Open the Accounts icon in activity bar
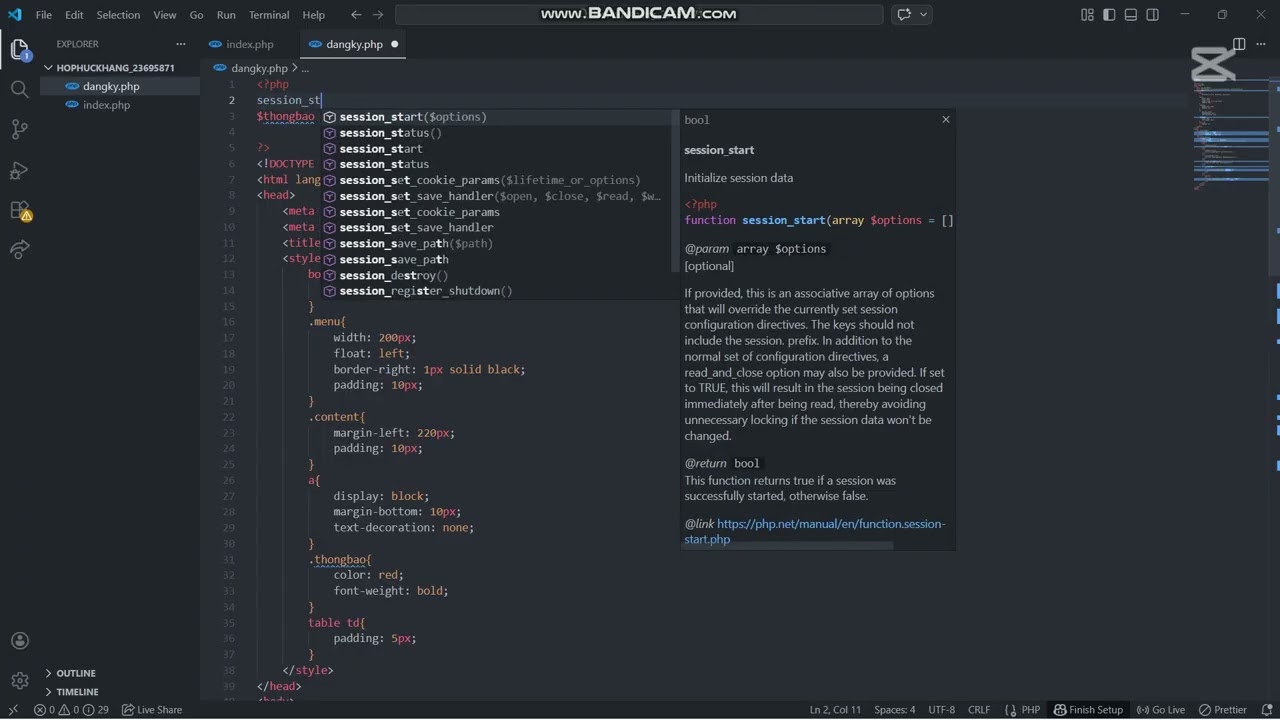The height and width of the screenshot is (720, 1280). [19, 641]
